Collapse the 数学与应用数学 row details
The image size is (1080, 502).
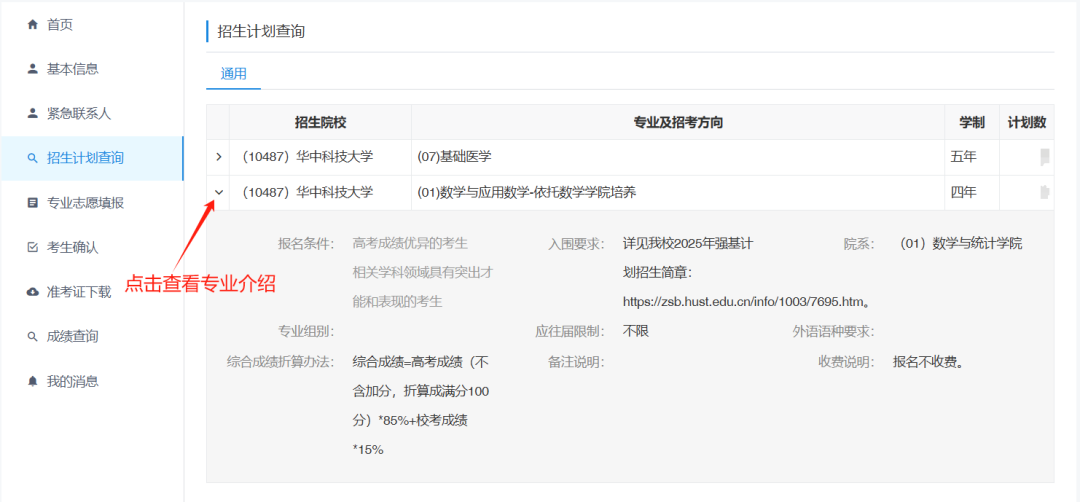[218, 192]
